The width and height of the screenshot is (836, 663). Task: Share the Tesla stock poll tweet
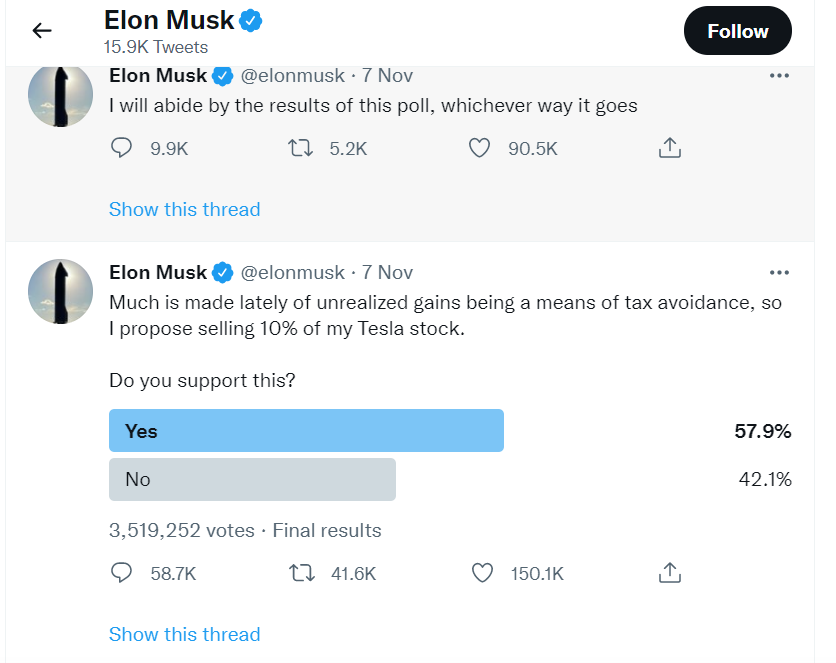[670, 573]
